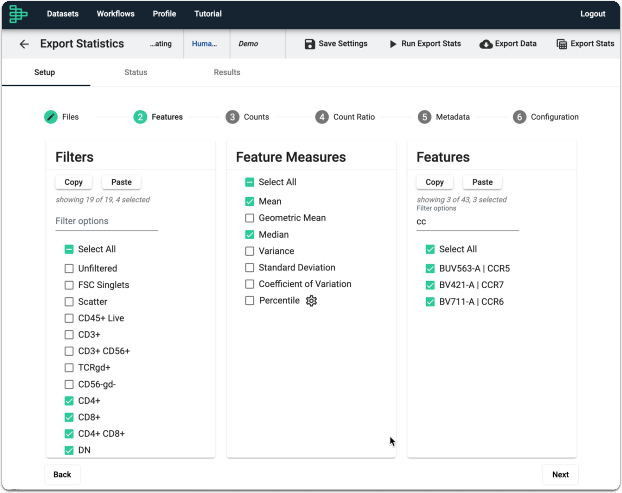This screenshot has height=493, width=622.
Task: Uncheck BUV563-A | CCR5 feature
Action: pyautogui.click(x=430, y=269)
